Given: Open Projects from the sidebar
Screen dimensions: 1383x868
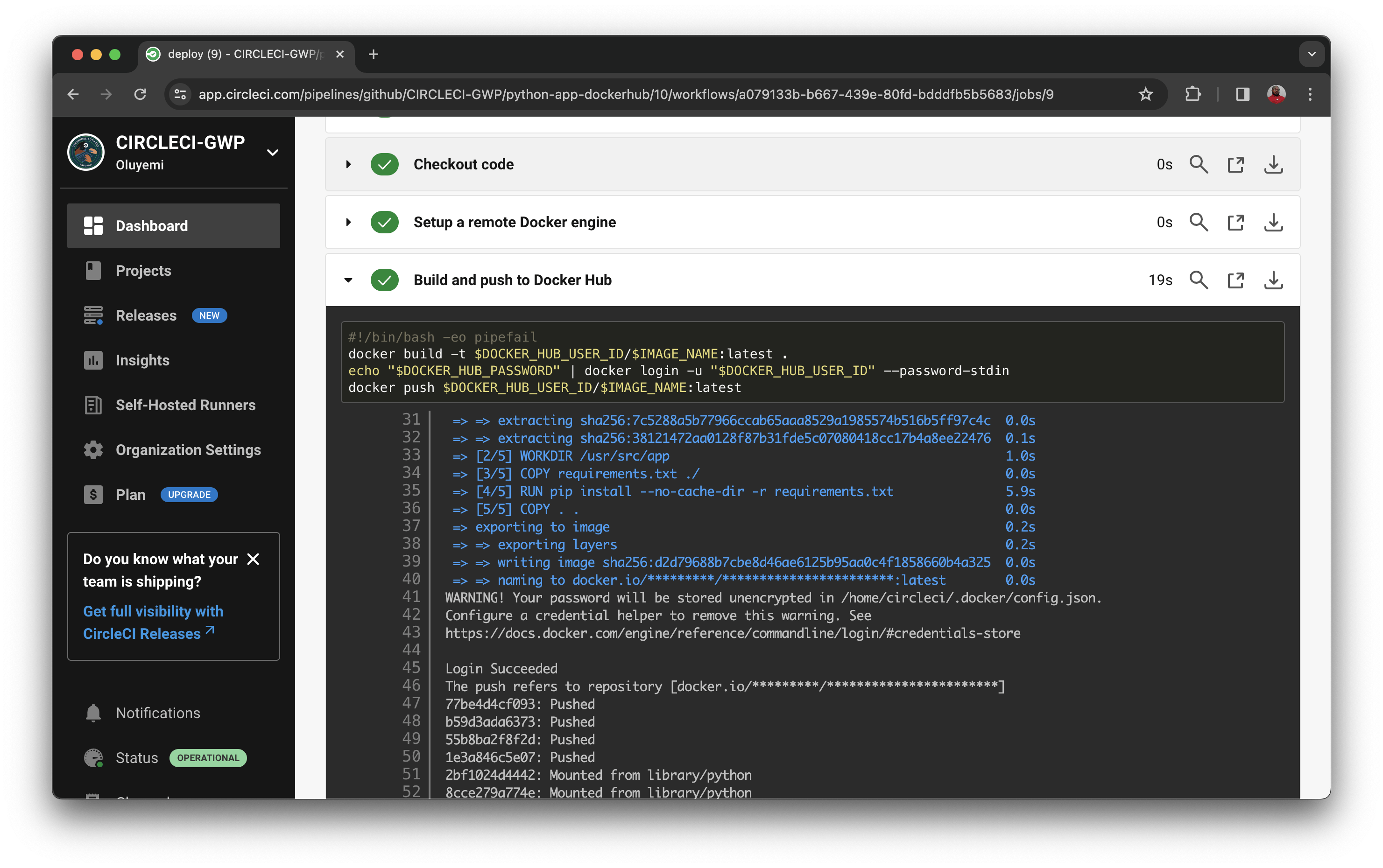Looking at the screenshot, I should [x=143, y=270].
